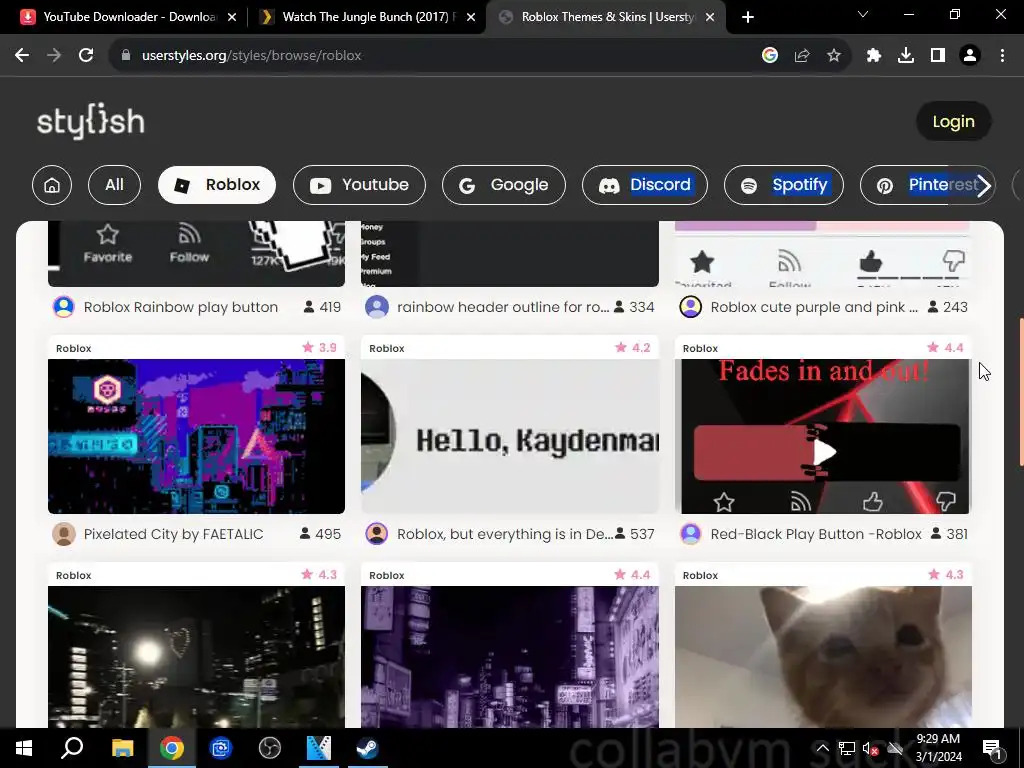Go back to the previous page
Image resolution: width=1024 pixels, height=768 pixels.
tap(22, 56)
